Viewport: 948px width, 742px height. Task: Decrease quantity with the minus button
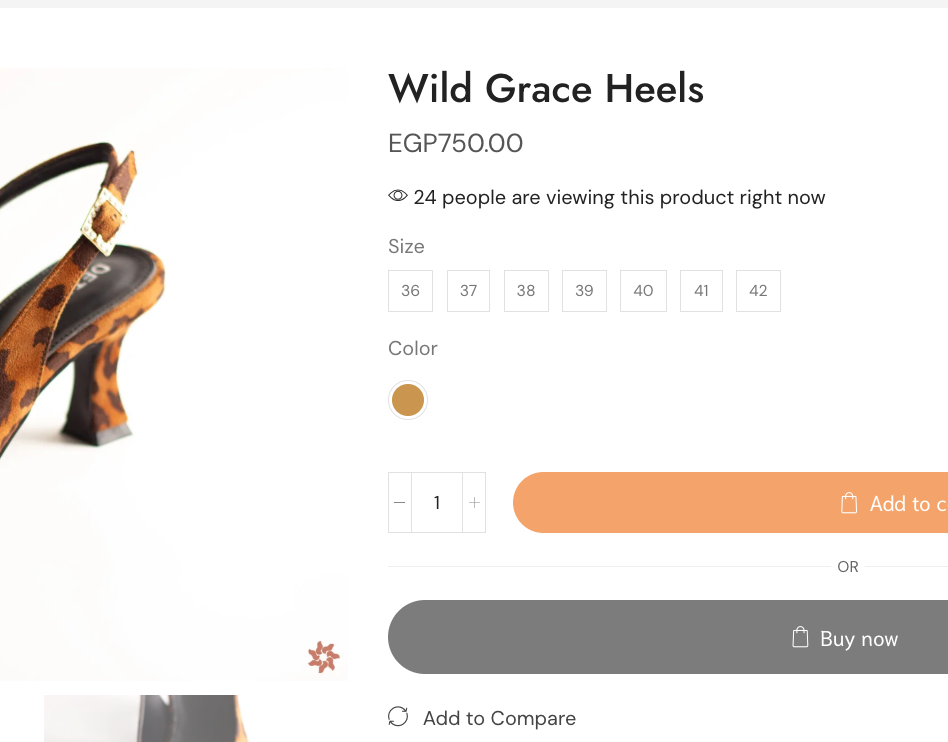click(400, 503)
